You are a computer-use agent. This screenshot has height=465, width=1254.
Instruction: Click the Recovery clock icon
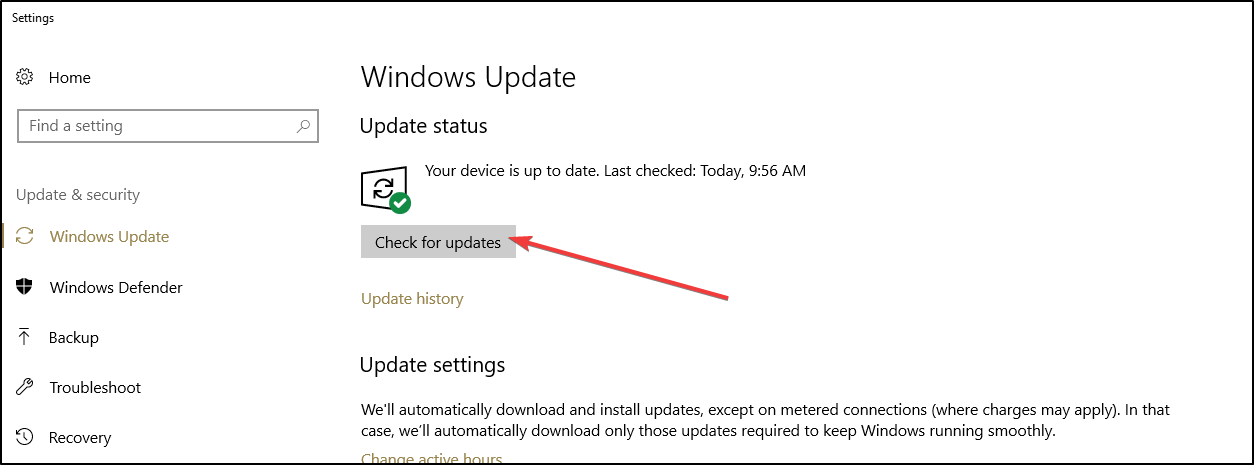click(x=26, y=437)
